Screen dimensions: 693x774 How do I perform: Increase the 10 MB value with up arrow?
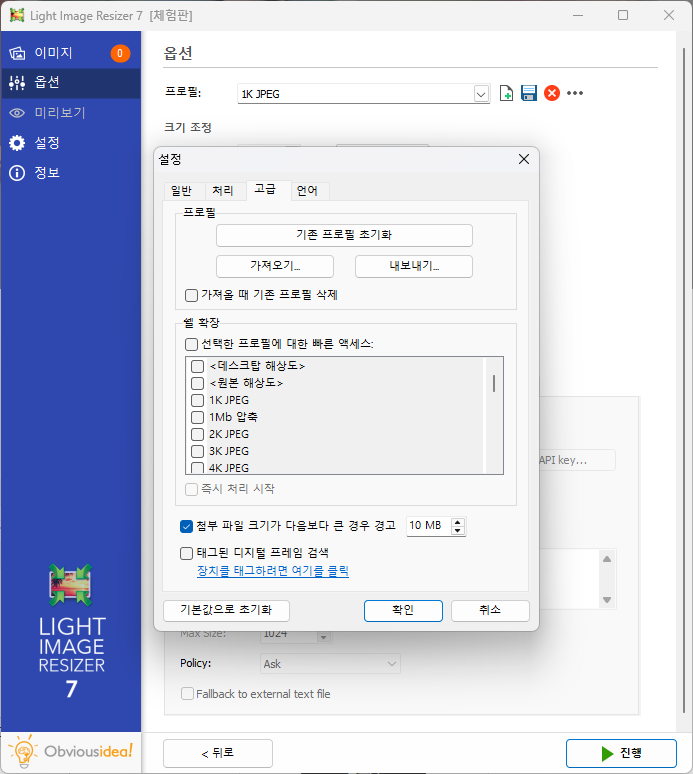pyautogui.click(x=458, y=522)
